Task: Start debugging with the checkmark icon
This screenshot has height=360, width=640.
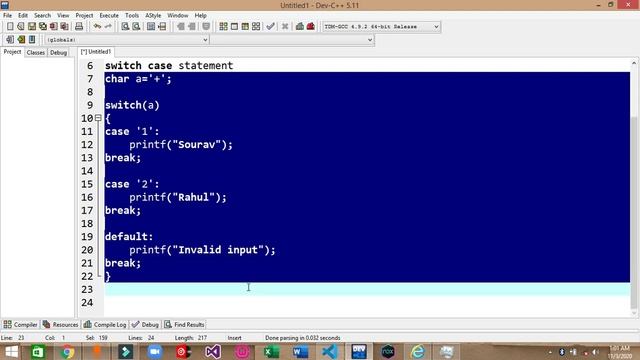Action: pyautogui.click(x=270, y=27)
